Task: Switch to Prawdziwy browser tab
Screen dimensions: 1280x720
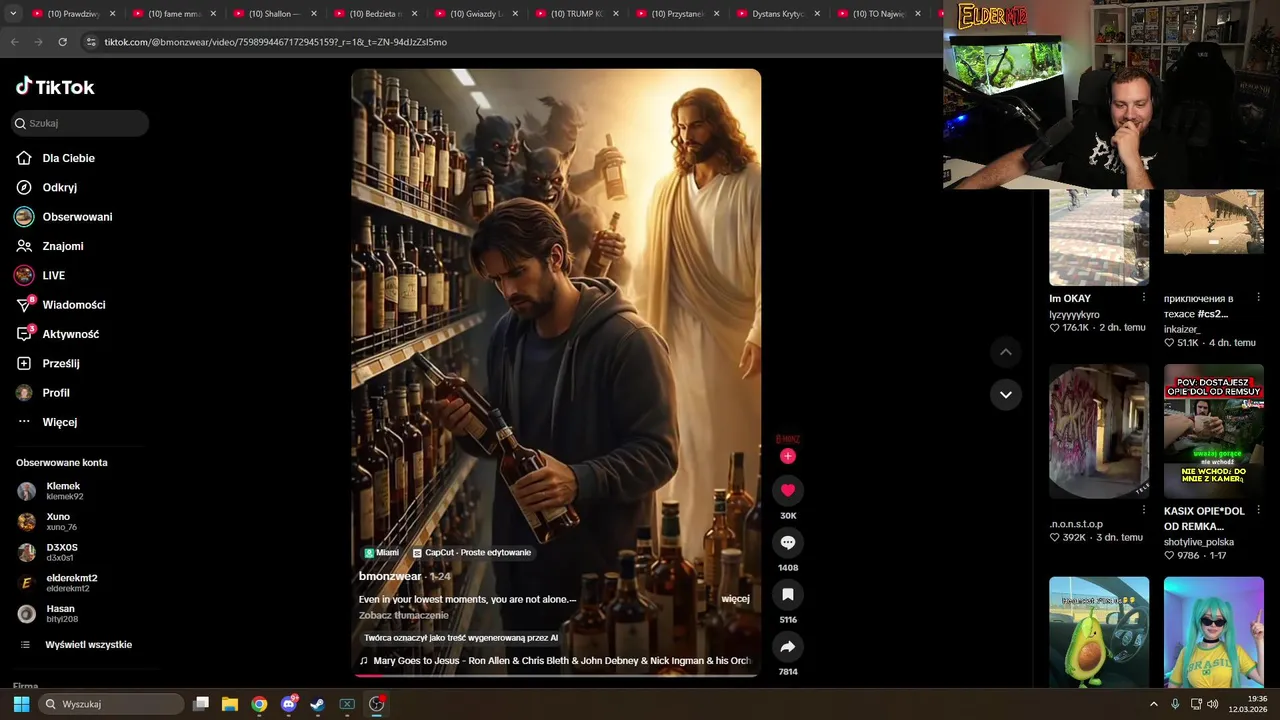Action: [x=73, y=14]
